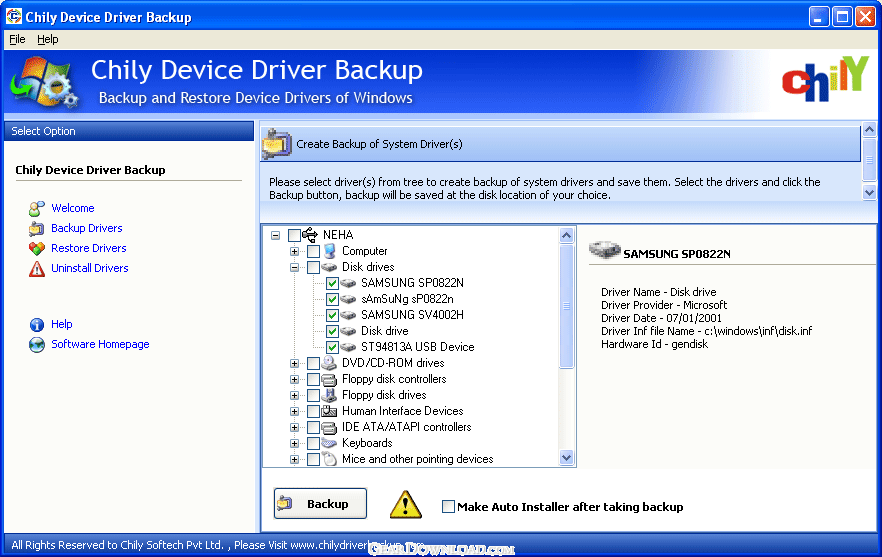882x557 pixels.
Task: Uncheck the SAMSUNG SP0822N checkbox
Action: (332, 283)
